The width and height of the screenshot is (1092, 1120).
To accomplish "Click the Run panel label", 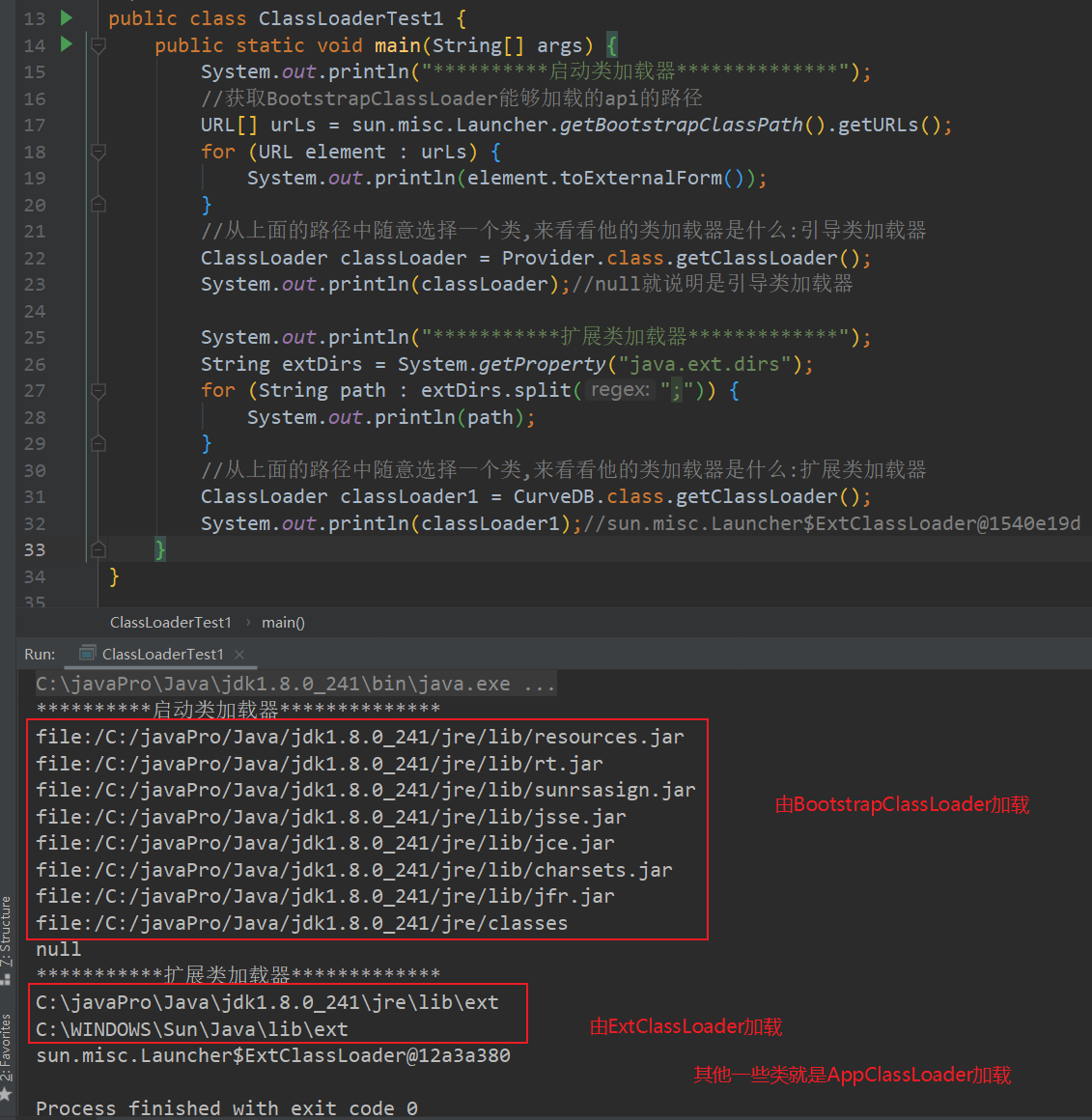I will tap(40, 655).
